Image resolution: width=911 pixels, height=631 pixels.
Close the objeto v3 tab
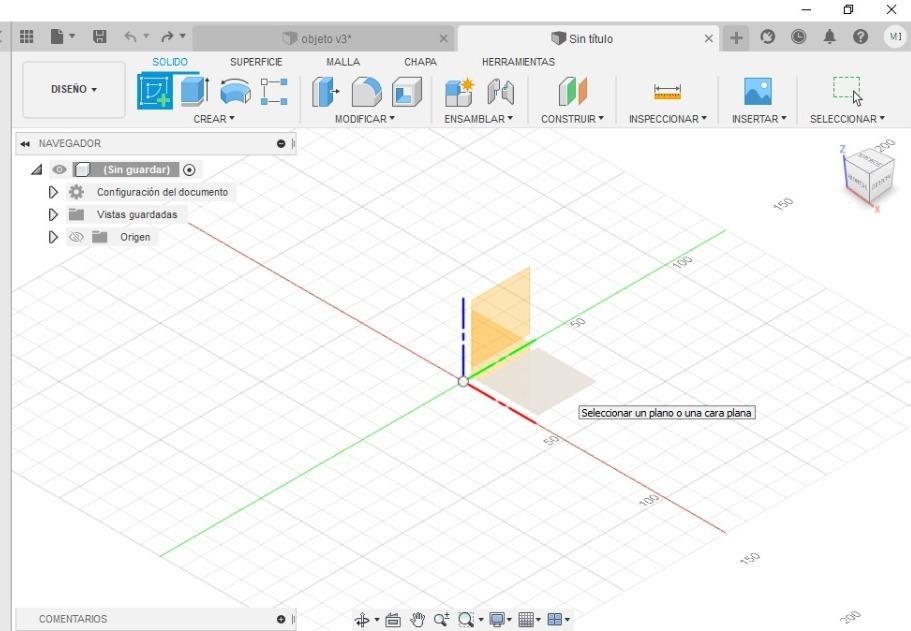click(x=443, y=39)
